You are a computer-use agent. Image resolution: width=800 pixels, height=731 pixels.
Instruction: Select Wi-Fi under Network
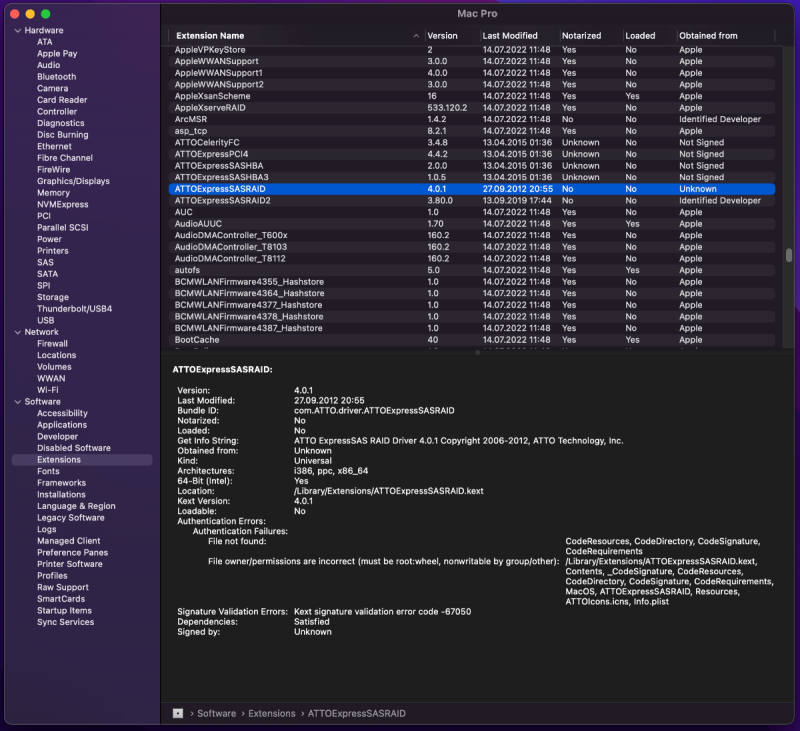(x=47, y=390)
